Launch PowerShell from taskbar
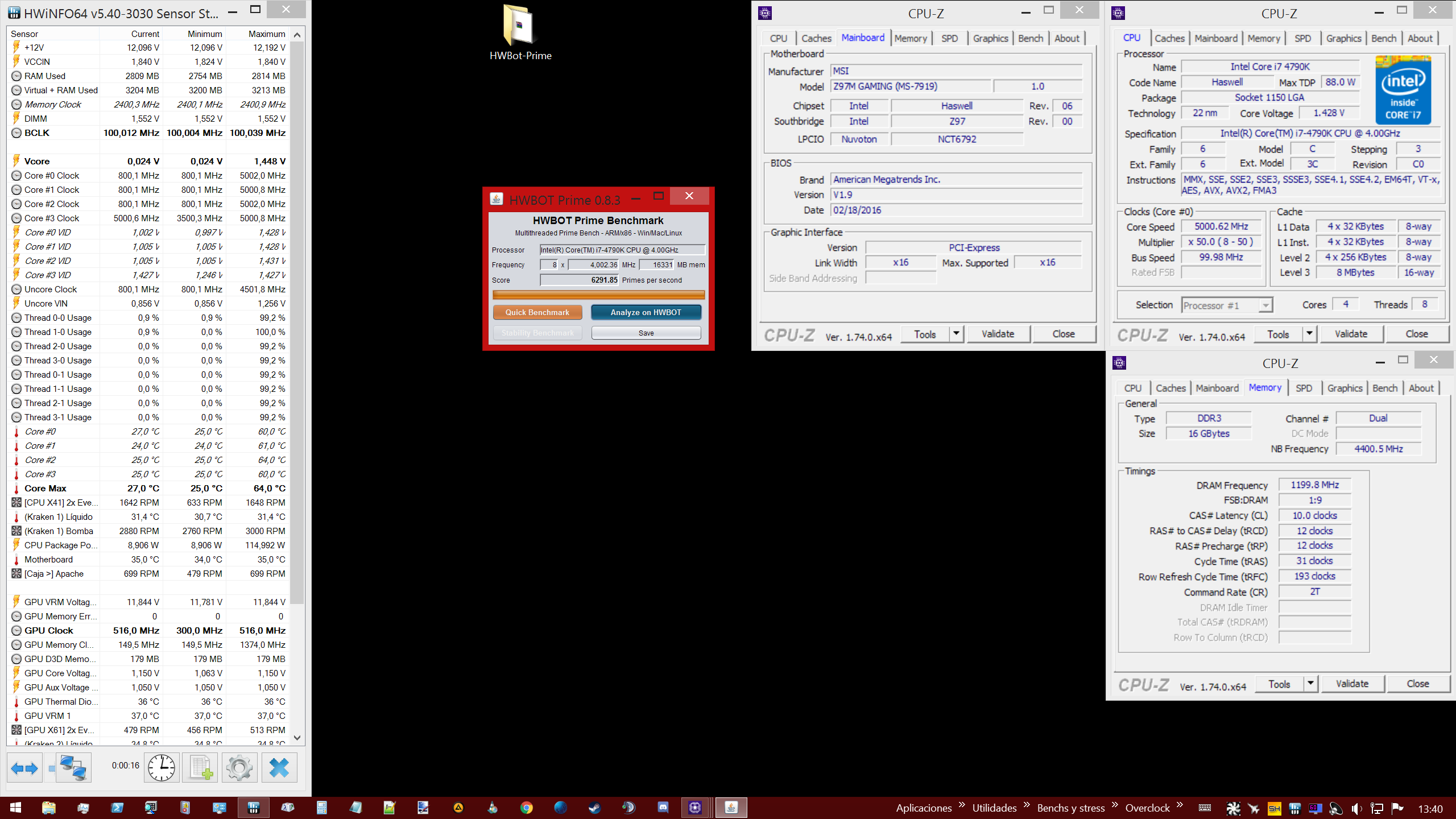This screenshot has width=1456, height=819. coord(117,808)
